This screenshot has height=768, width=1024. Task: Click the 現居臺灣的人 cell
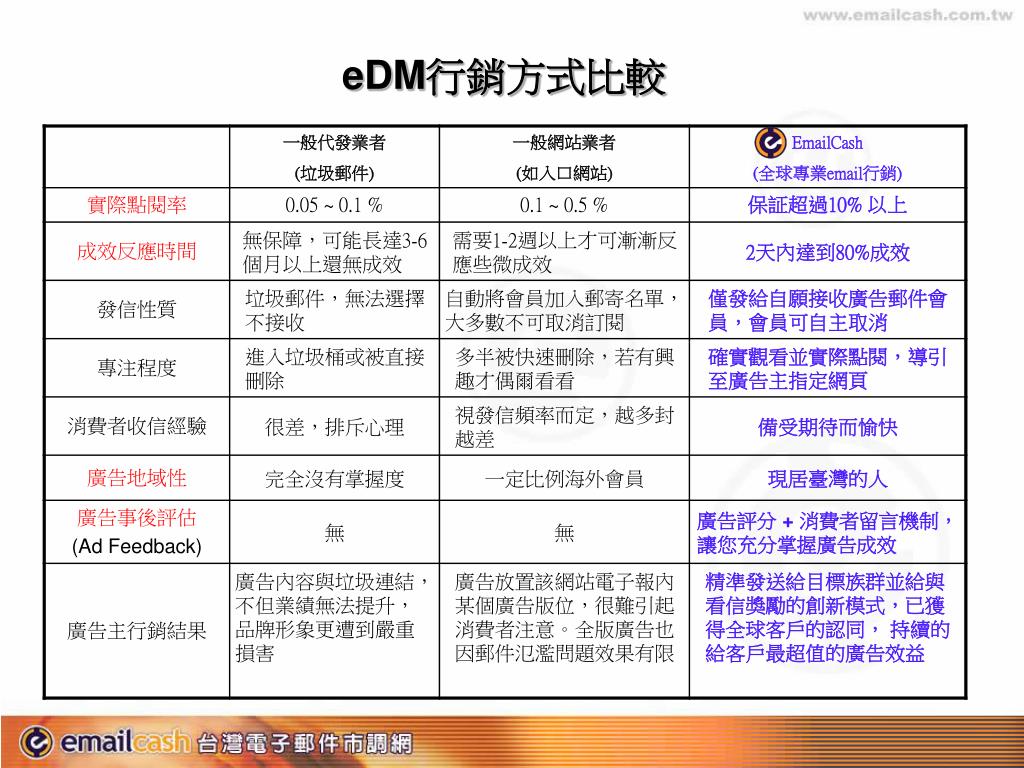coord(827,479)
